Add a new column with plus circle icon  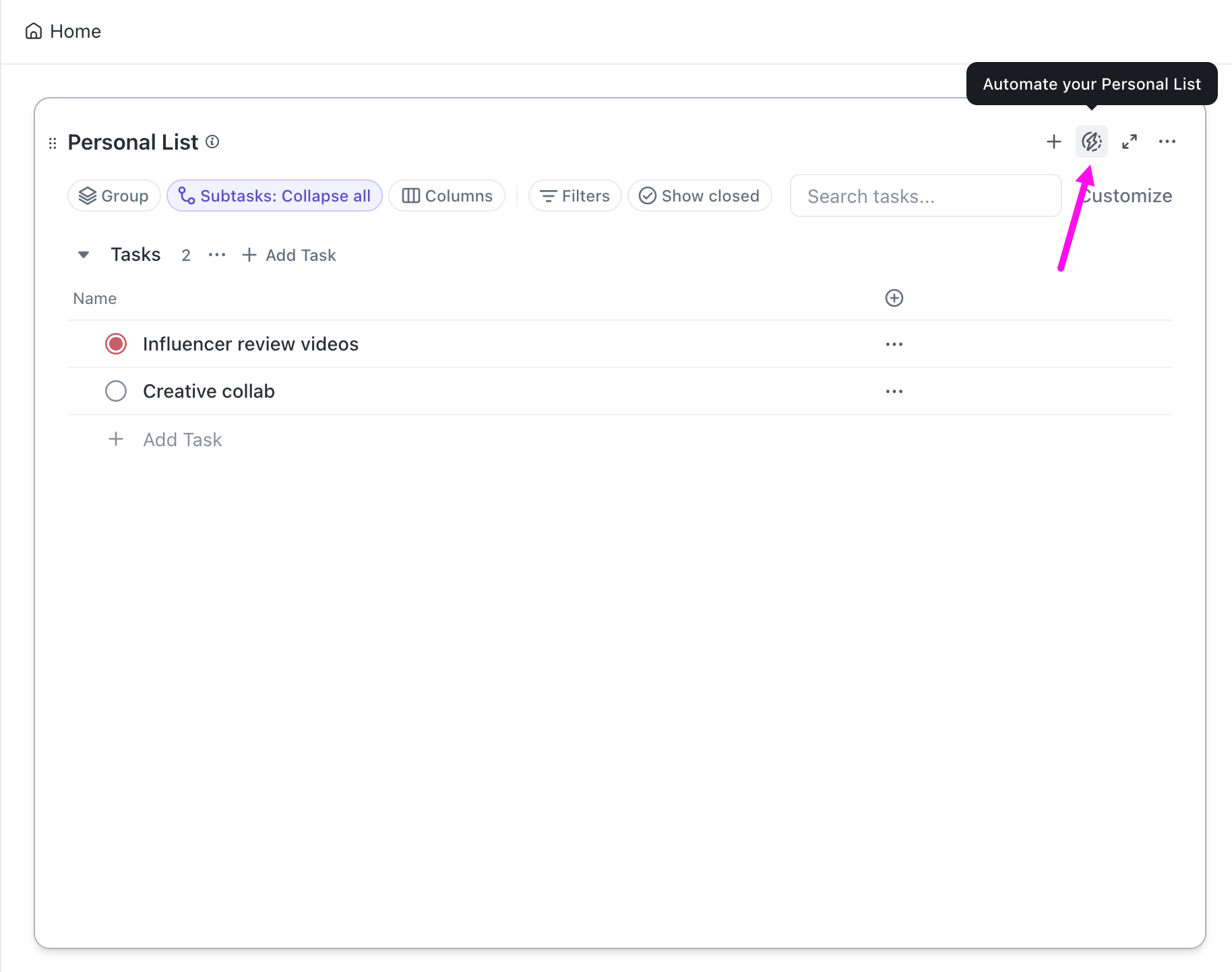coord(894,298)
